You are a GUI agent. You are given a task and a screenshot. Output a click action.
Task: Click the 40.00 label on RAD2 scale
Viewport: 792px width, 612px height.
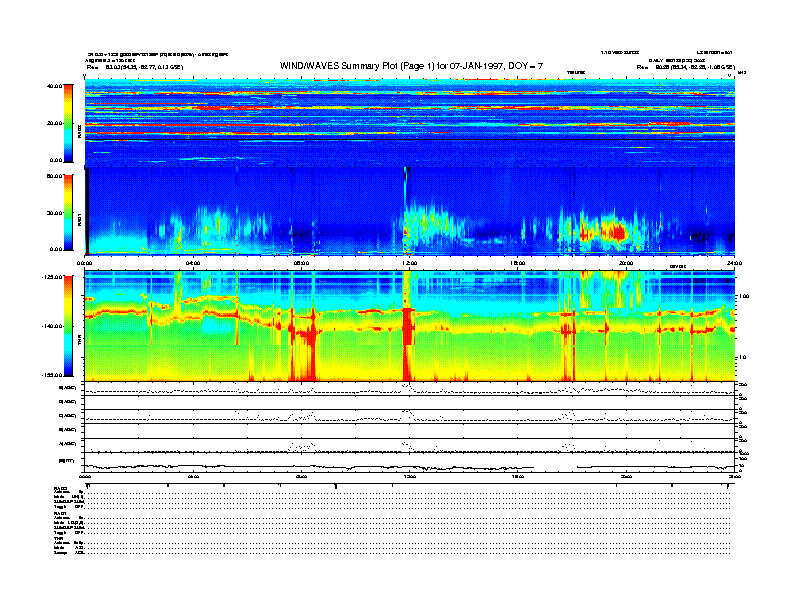tap(55, 86)
